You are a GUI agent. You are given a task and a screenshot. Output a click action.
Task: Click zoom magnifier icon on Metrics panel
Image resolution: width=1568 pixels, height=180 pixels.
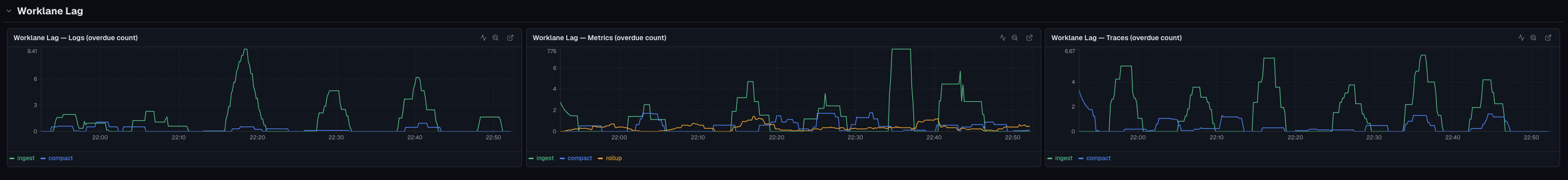point(1015,38)
